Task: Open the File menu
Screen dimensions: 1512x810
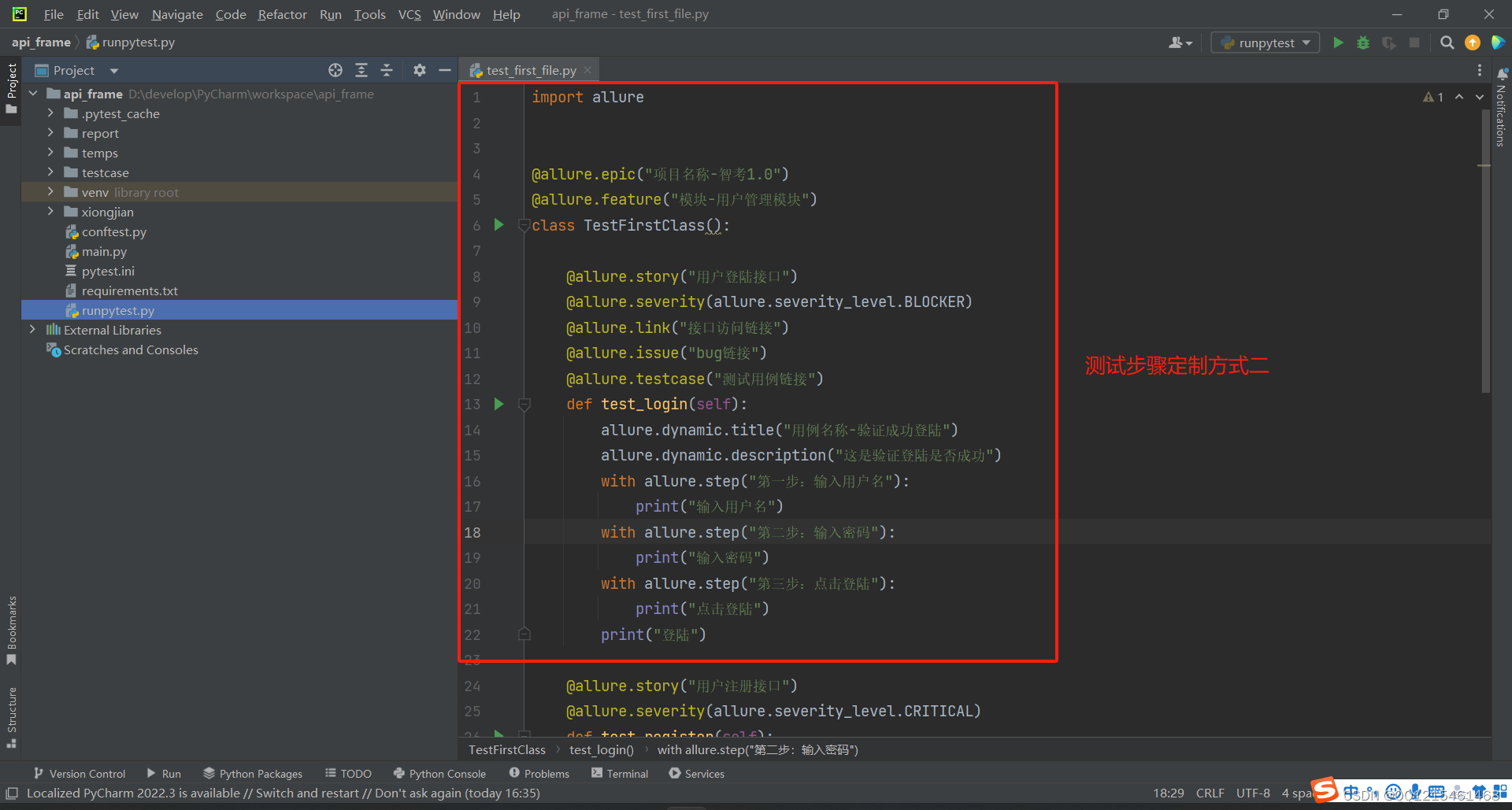Action: tap(54, 14)
